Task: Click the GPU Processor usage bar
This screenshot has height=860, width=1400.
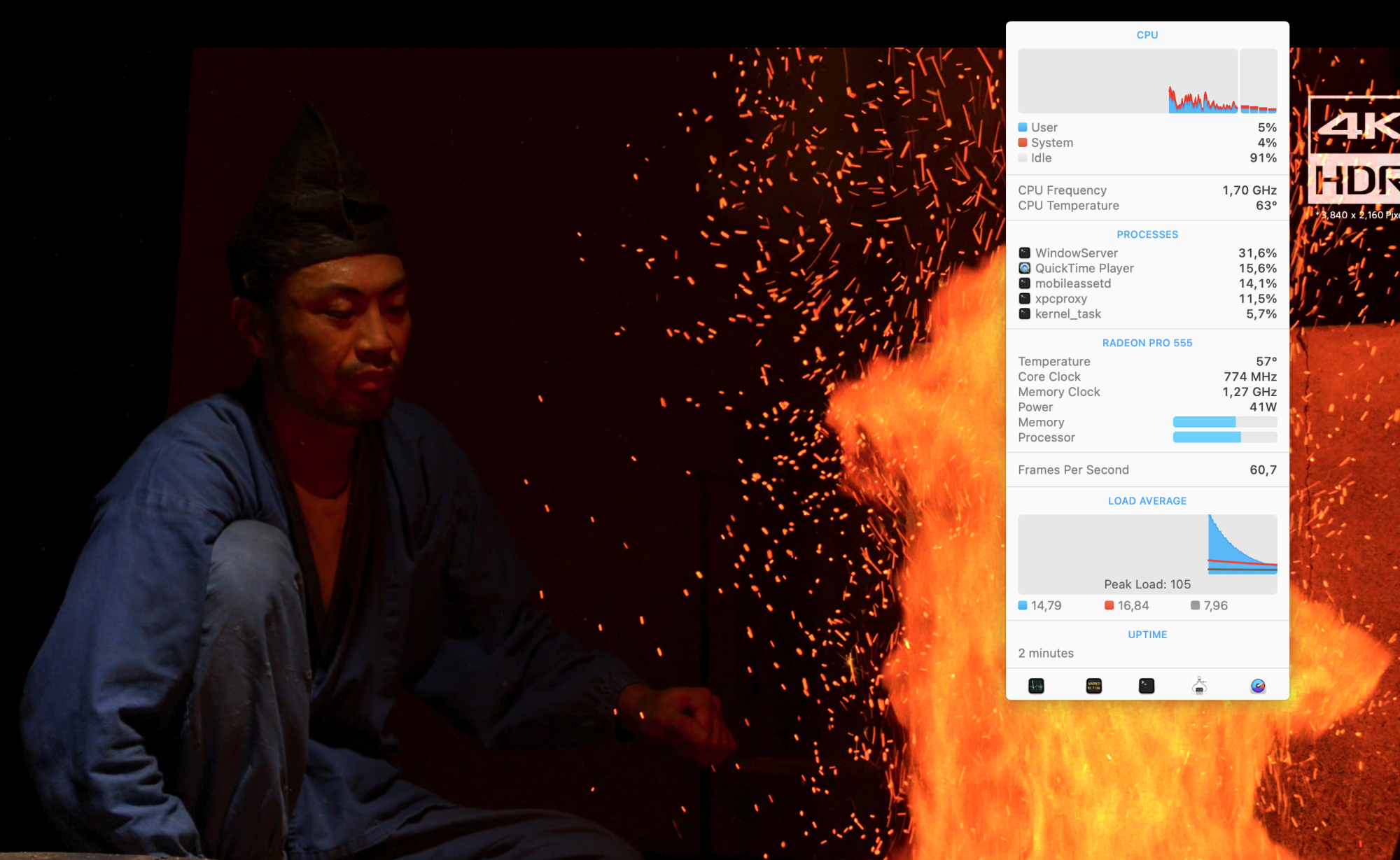Action: (x=1224, y=437)
